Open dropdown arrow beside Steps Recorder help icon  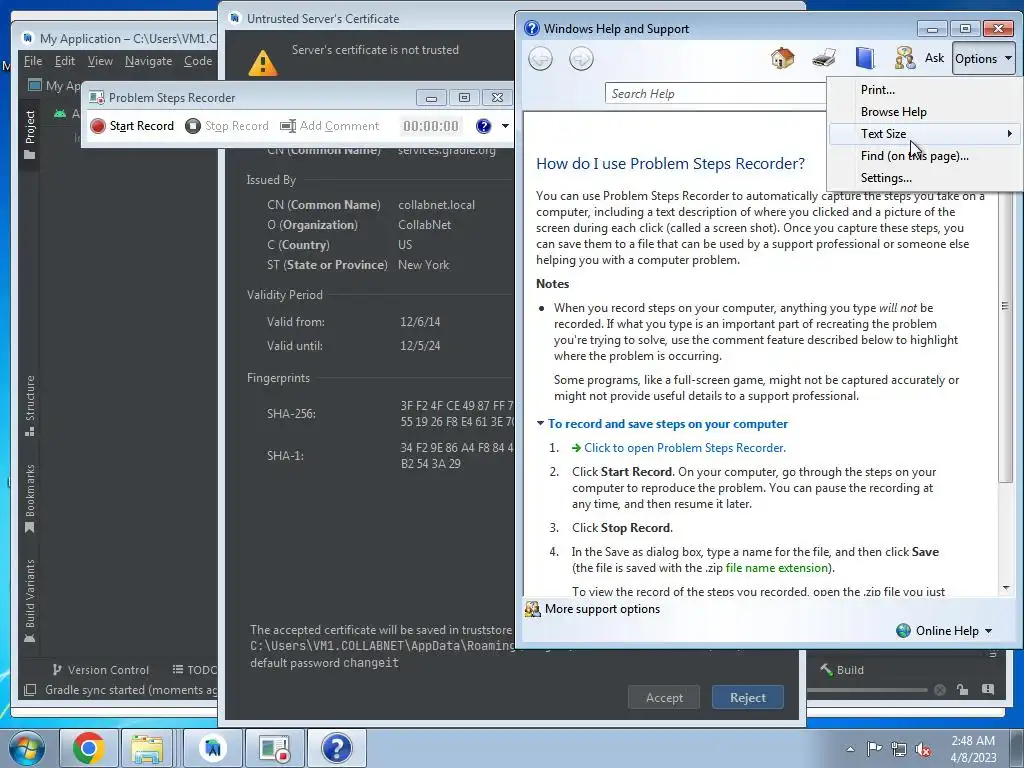[x=505, y=126]
